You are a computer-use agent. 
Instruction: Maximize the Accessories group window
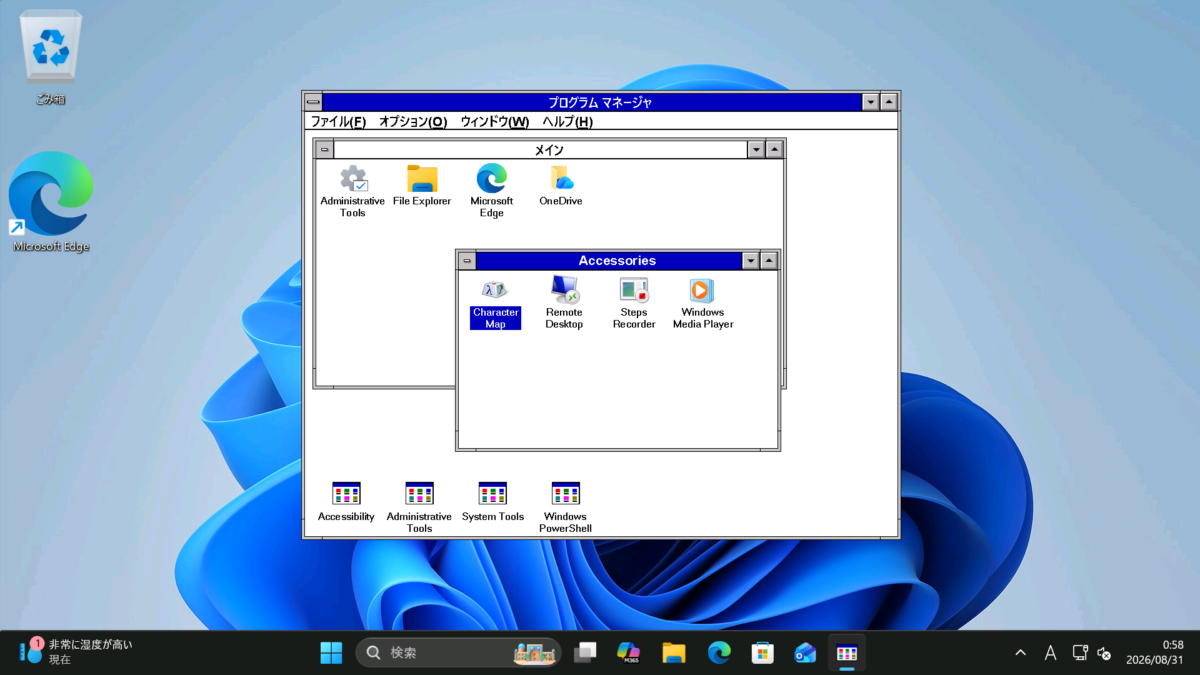click(769, 261)
